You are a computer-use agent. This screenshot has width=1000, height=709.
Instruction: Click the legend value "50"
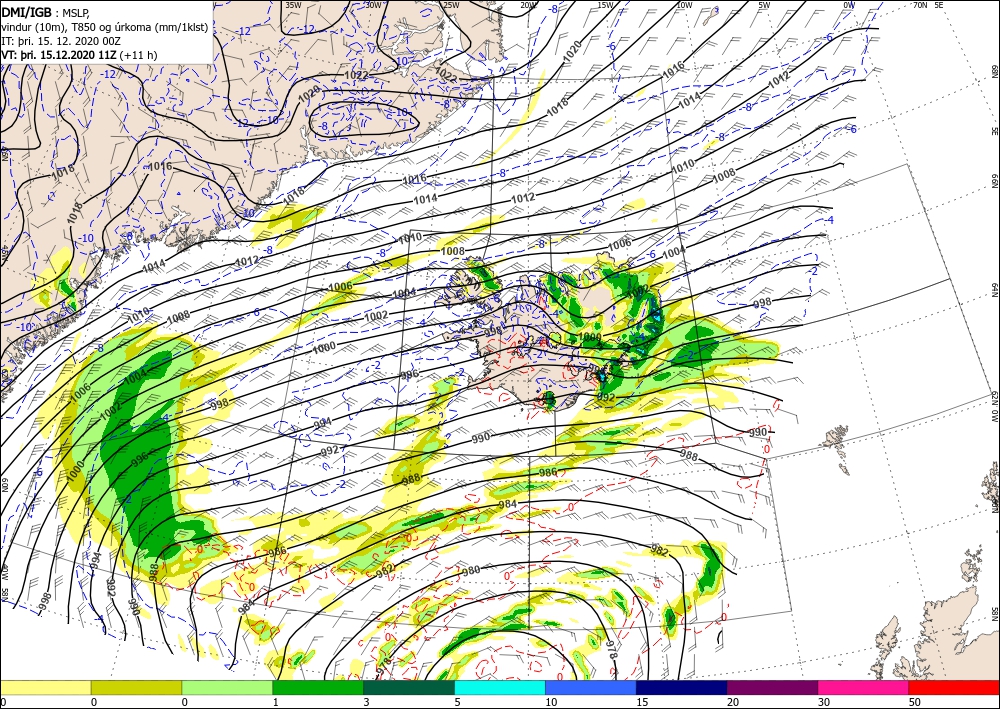[x=915, y=702]
